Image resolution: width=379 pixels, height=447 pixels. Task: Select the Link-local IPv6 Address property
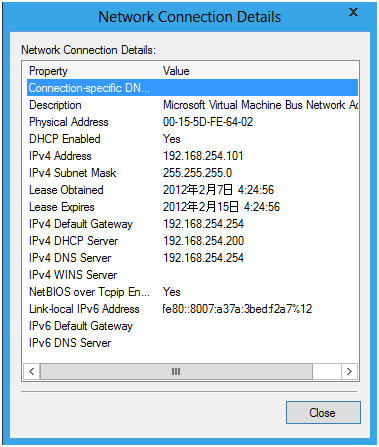point(84,309)
